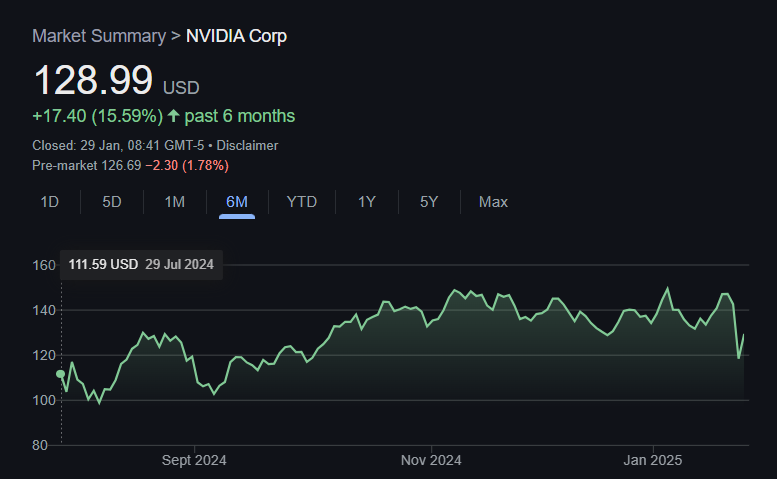Open the Market Summary link

[x=99, y=36]
